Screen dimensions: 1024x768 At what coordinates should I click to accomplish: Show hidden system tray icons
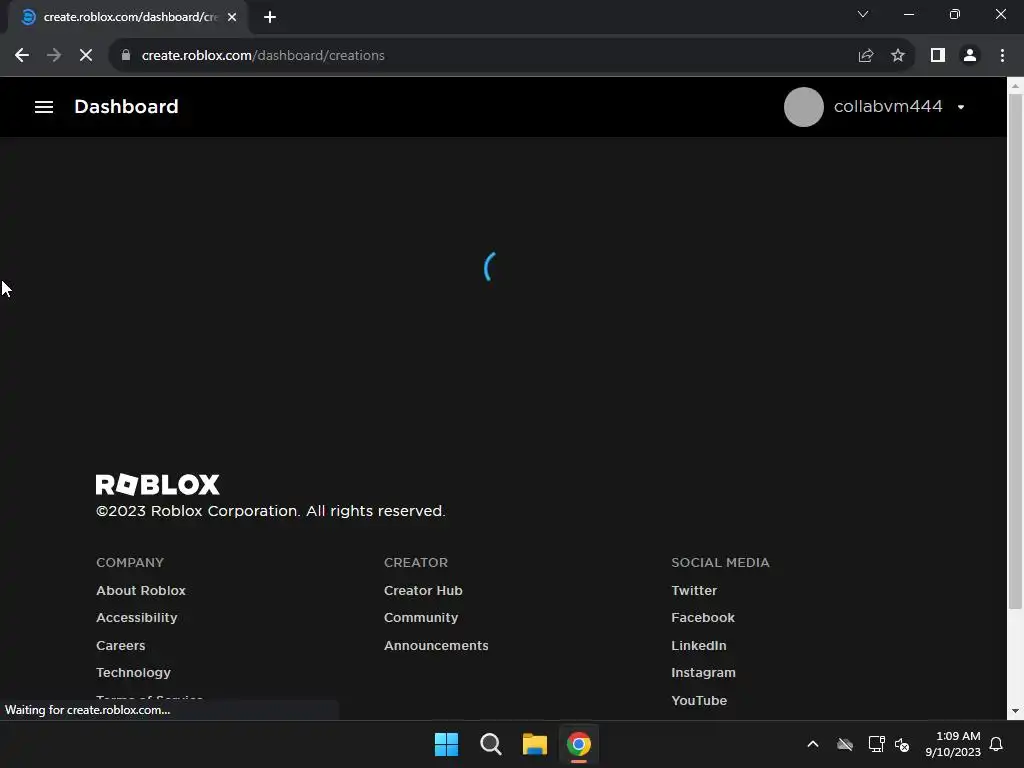click(813, 744)
